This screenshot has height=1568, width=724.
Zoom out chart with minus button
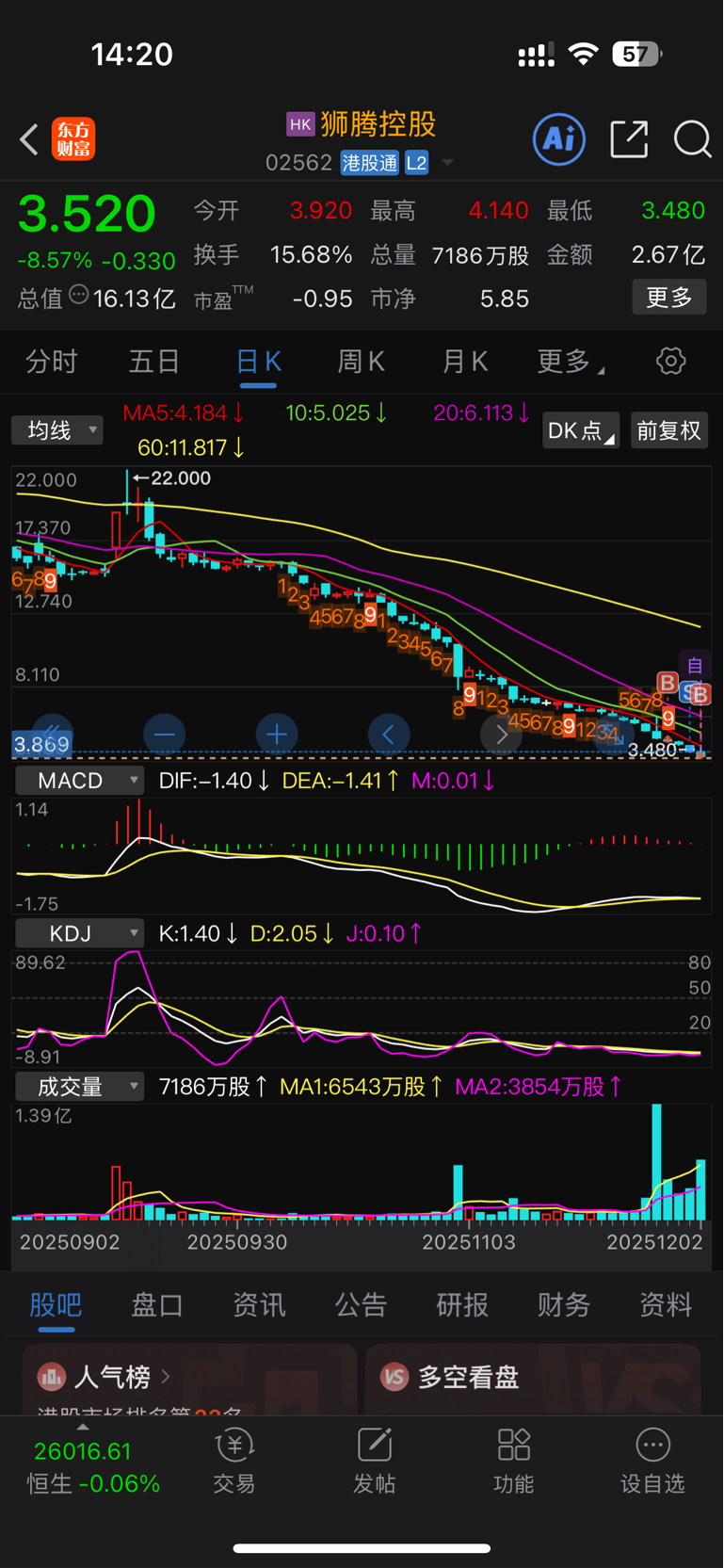pyautogui.click(x=165, y=734)
